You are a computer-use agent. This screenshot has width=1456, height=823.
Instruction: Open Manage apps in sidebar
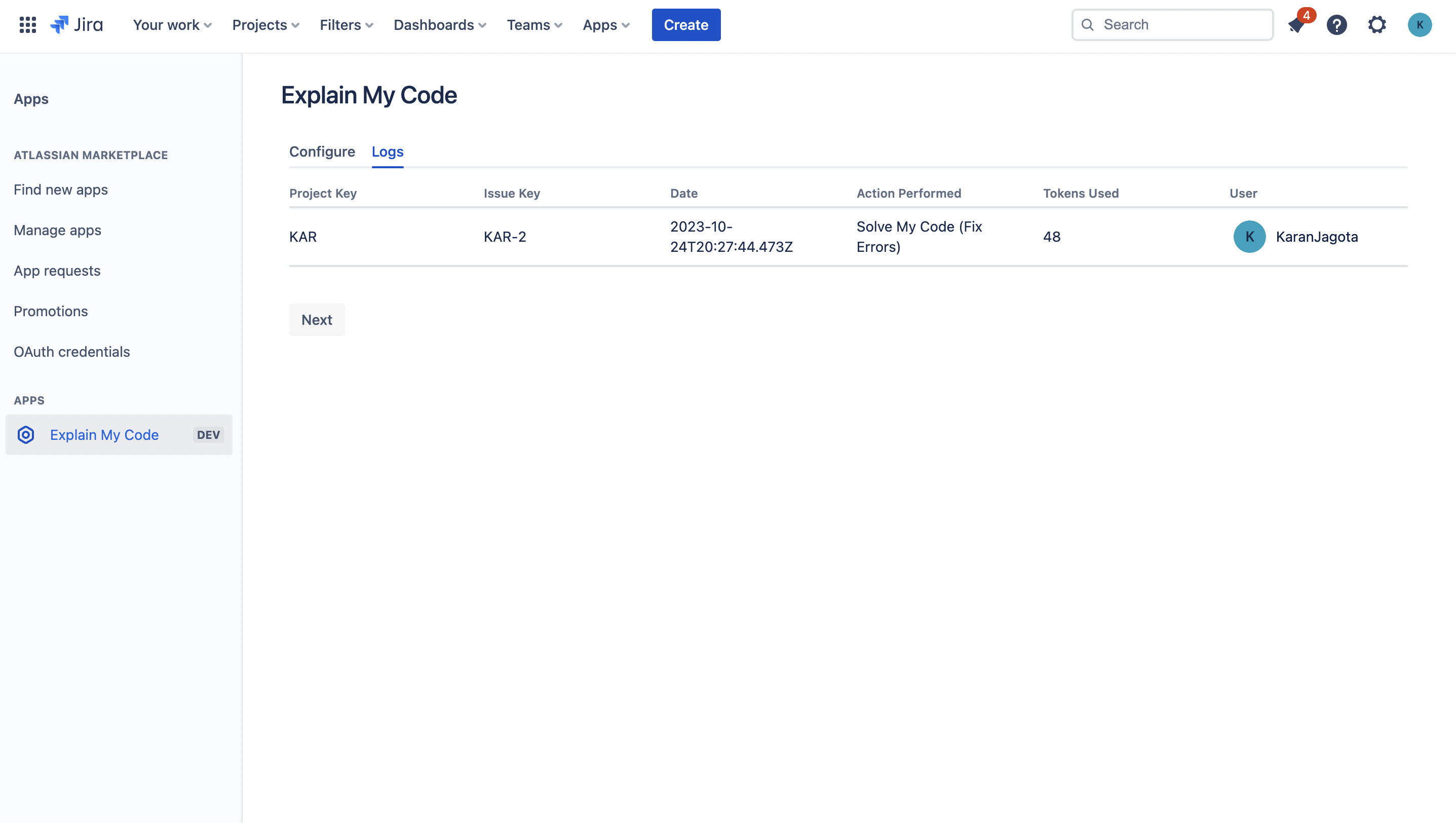[58, 230]
